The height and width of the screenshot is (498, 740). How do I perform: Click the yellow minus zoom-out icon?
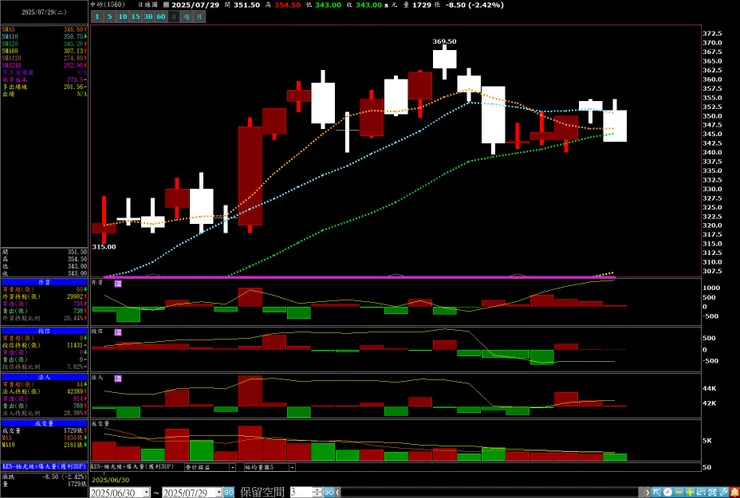click(679, 492)
